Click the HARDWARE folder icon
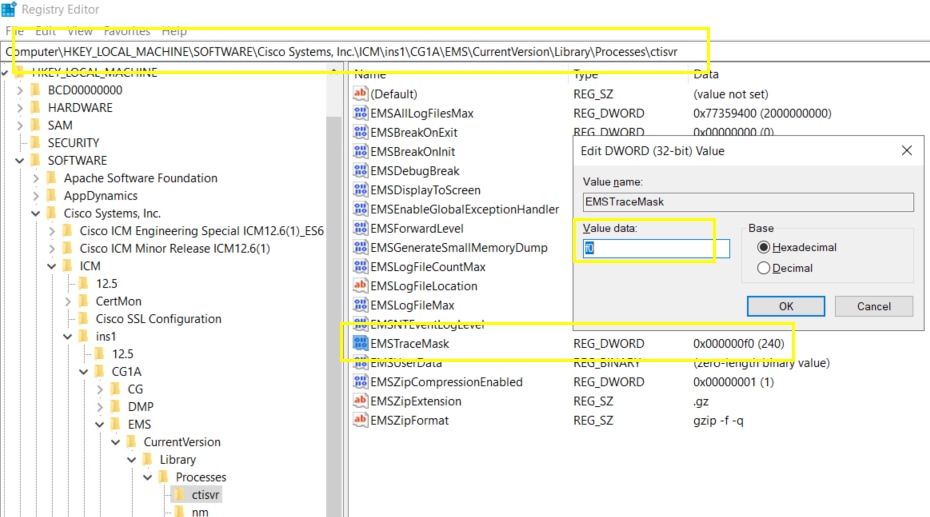Viewport: 930px width, 517px height. (x=36, y=107)
